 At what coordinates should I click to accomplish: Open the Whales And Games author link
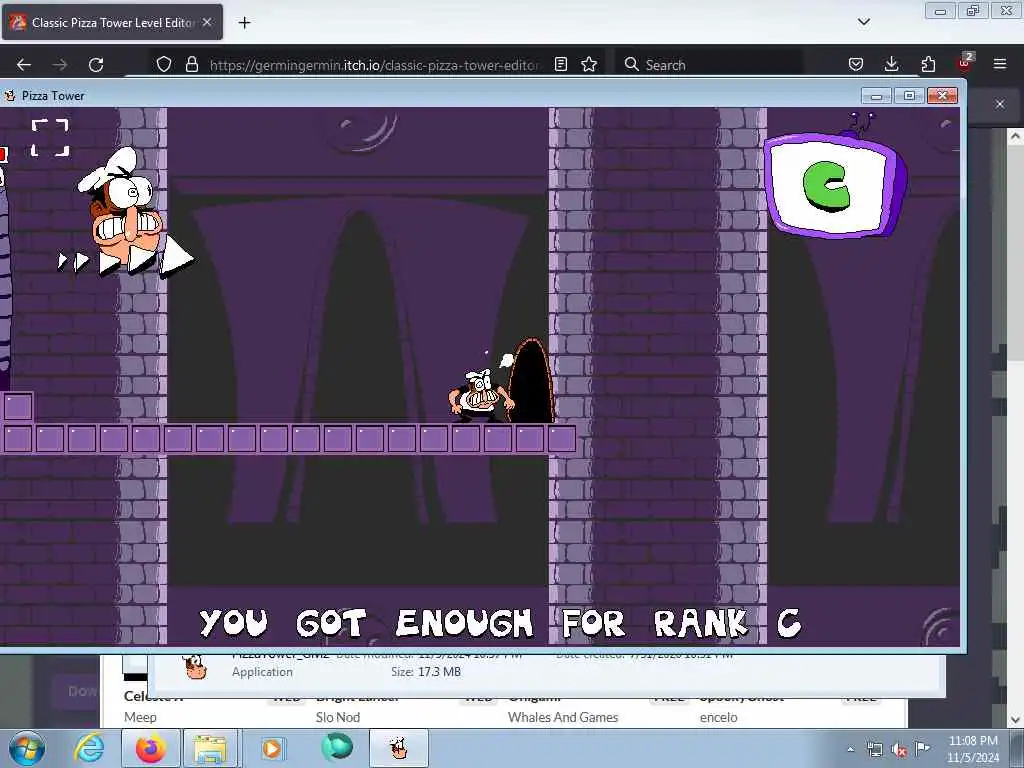point(563,717)
